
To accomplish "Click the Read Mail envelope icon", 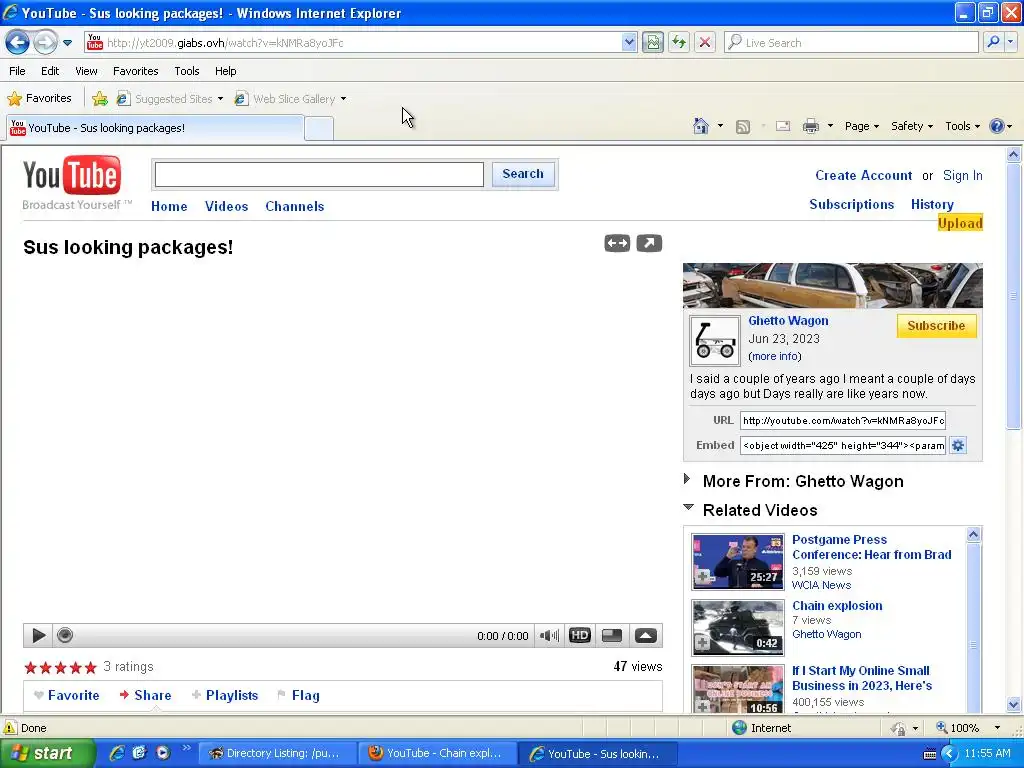I will (783, 126).
